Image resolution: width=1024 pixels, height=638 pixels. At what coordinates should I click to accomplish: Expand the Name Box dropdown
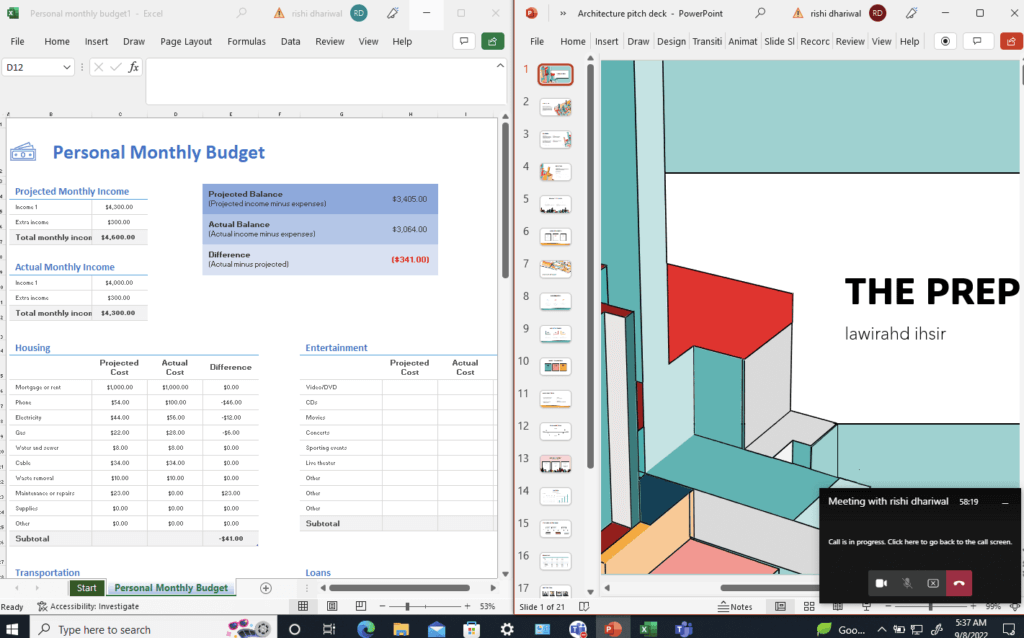tap(67, 67)
